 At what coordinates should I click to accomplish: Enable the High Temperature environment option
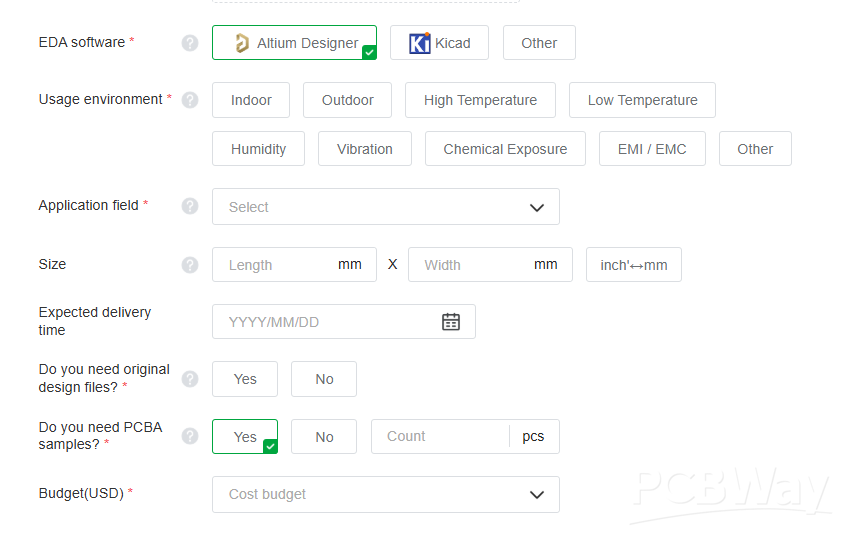480,100
